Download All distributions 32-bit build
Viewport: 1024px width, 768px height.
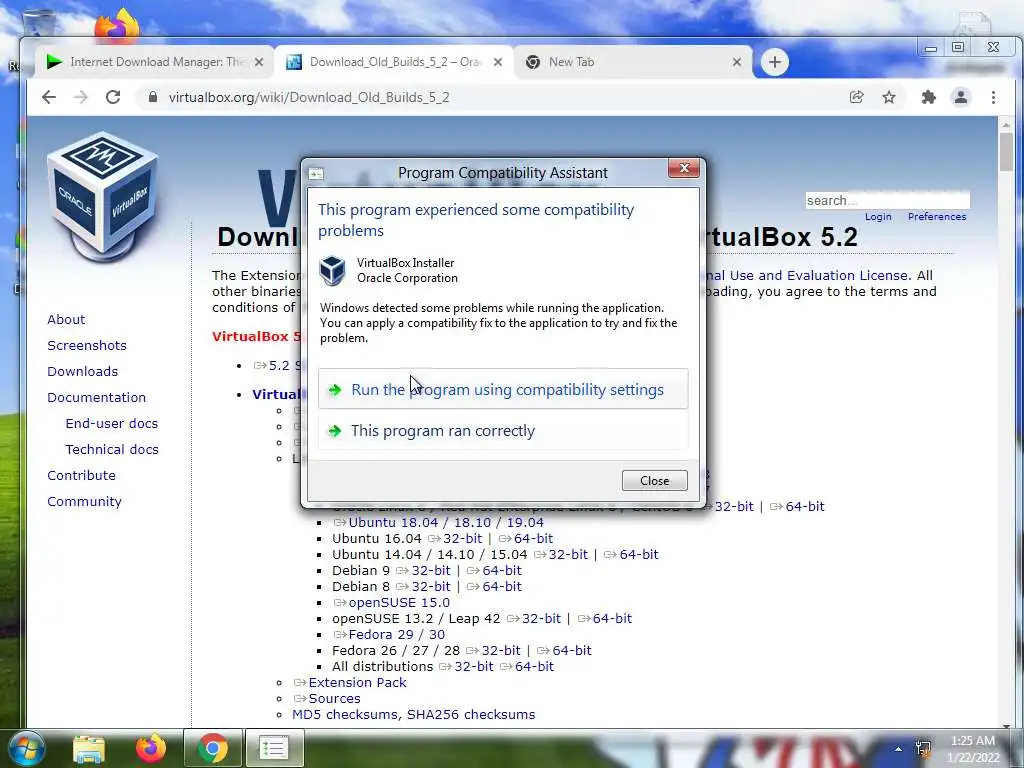(473, 667)
